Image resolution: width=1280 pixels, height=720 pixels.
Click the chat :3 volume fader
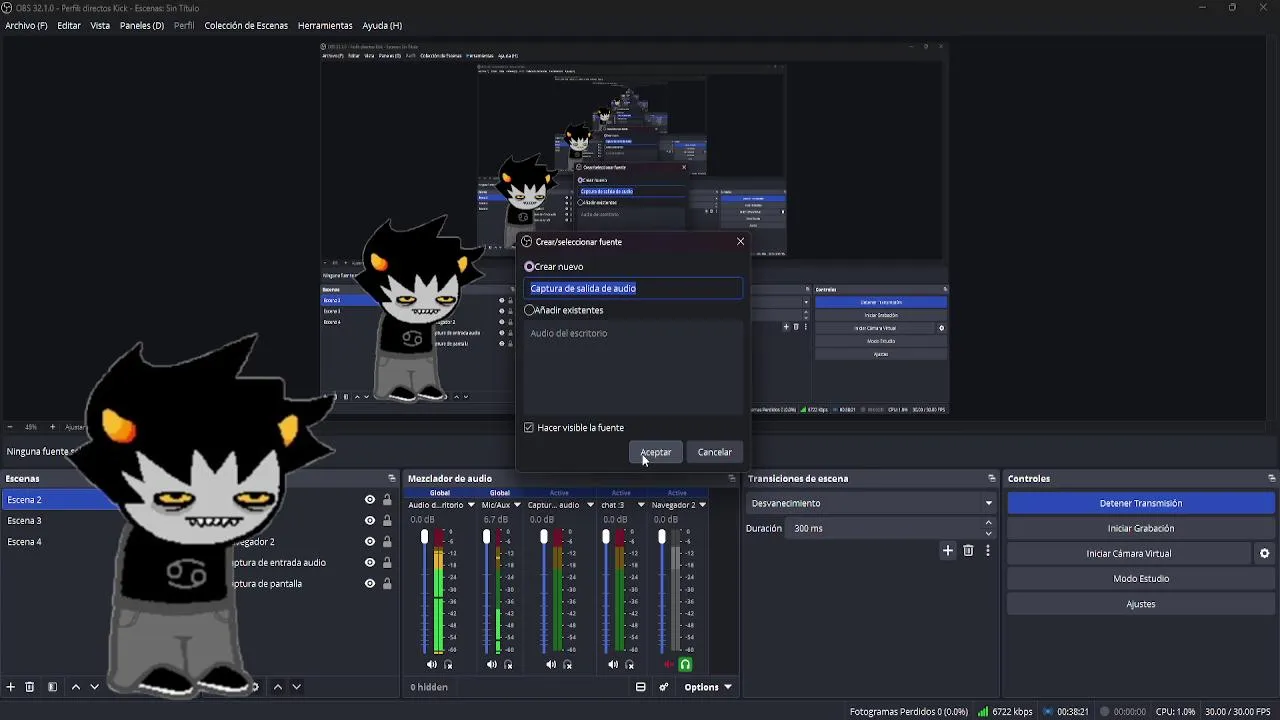tap(606, 537)
